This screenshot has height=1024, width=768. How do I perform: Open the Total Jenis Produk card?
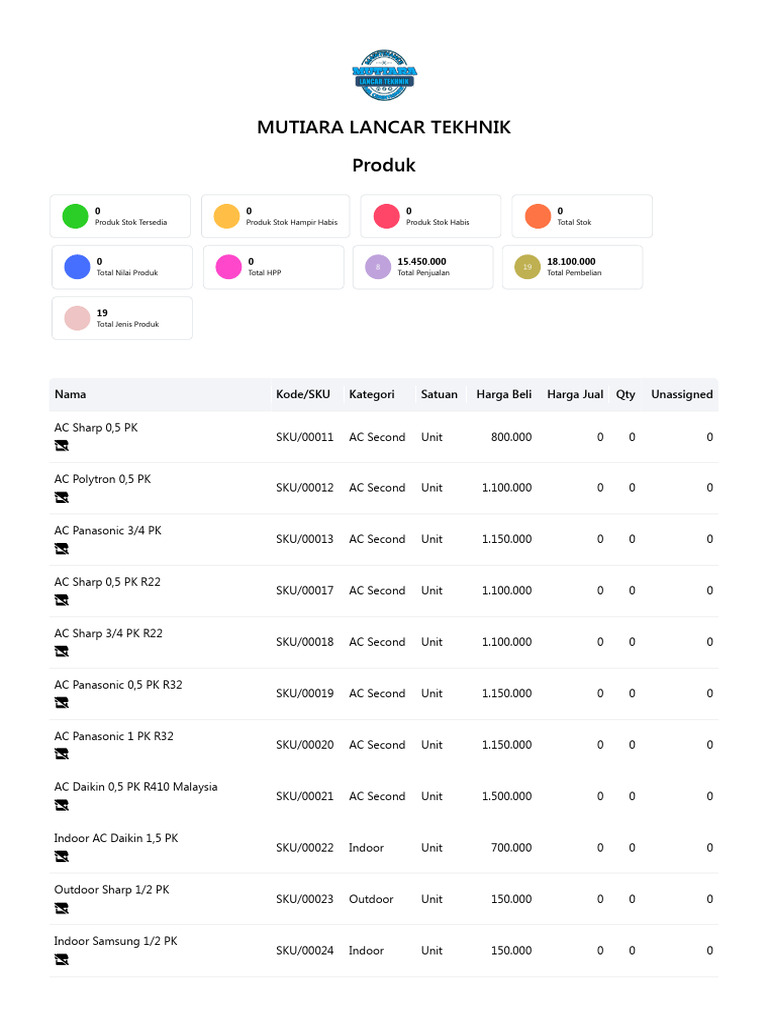pyautogui.click(x=122, y=318)
